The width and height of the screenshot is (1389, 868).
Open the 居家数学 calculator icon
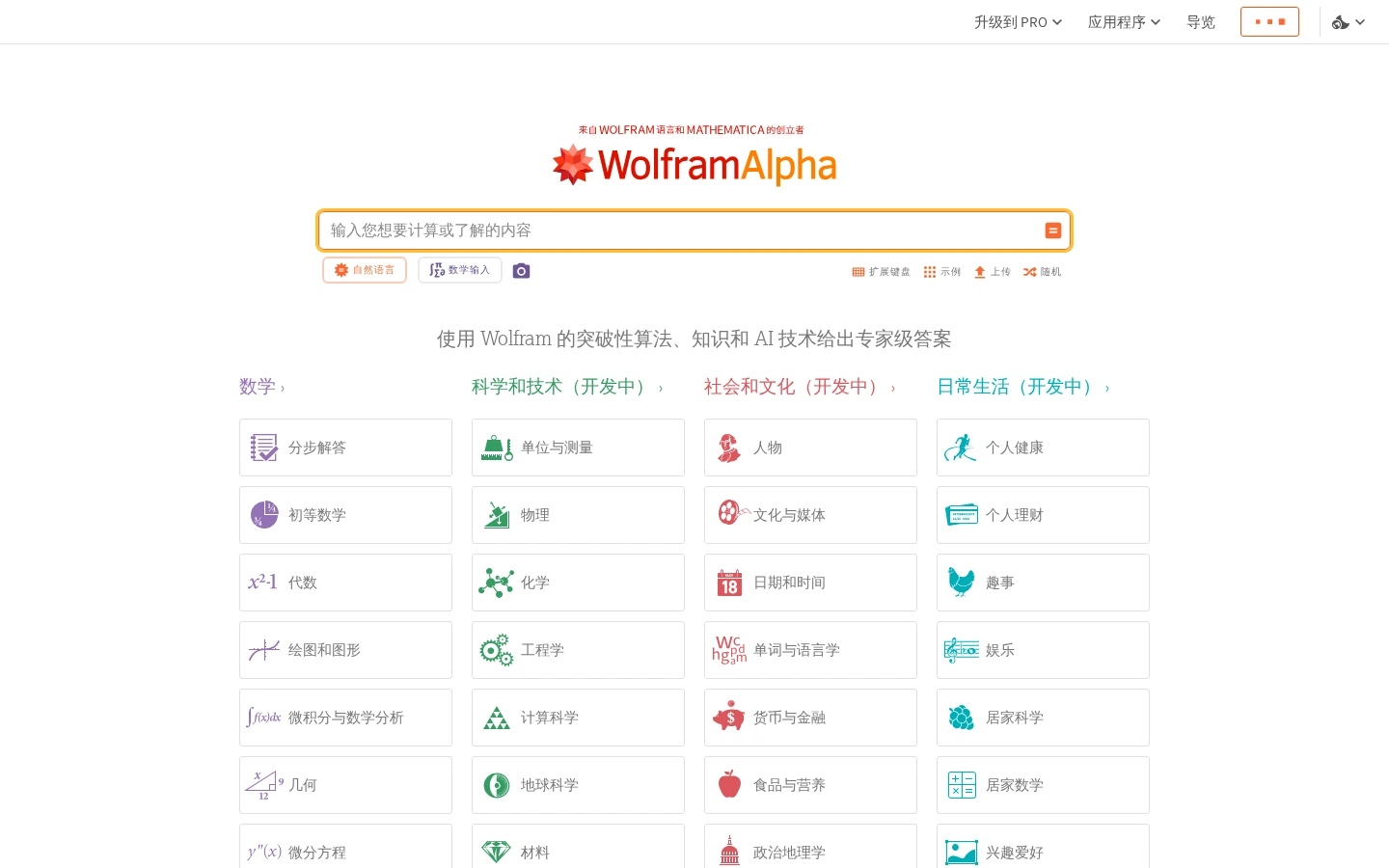tap(962, 785)
